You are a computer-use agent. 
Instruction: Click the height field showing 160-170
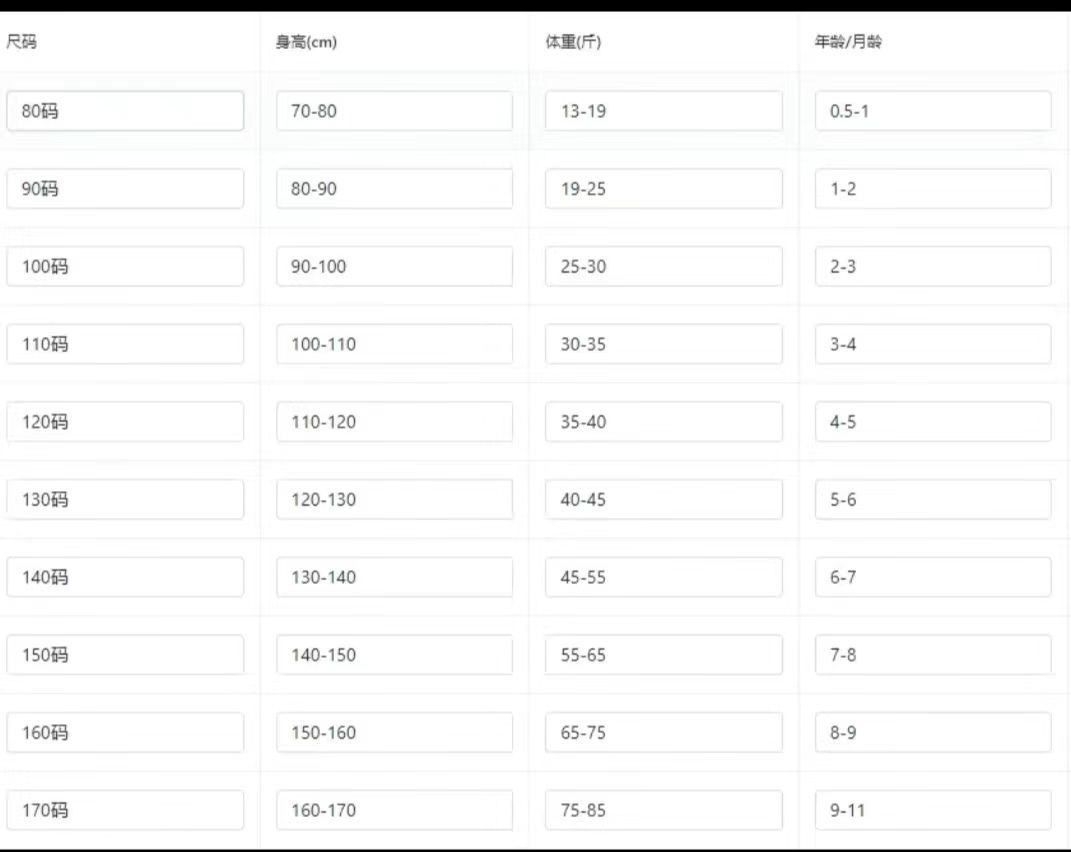point(394,810)
